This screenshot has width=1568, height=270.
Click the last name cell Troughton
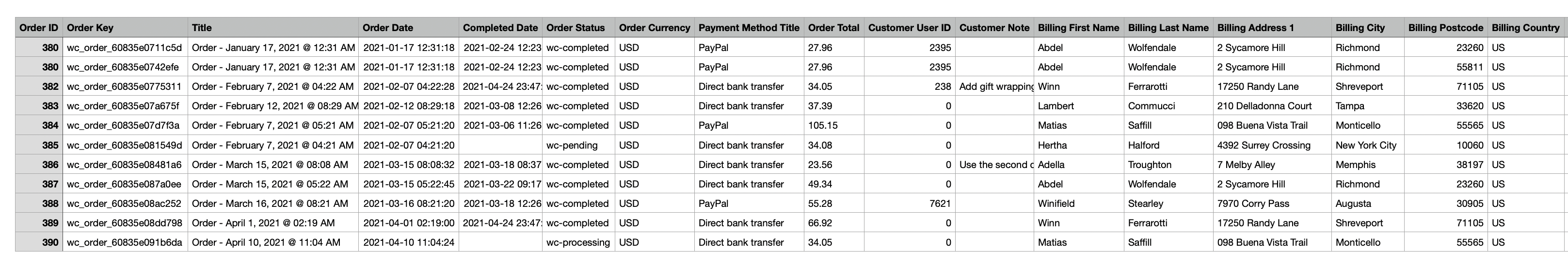click(1149, 165)
